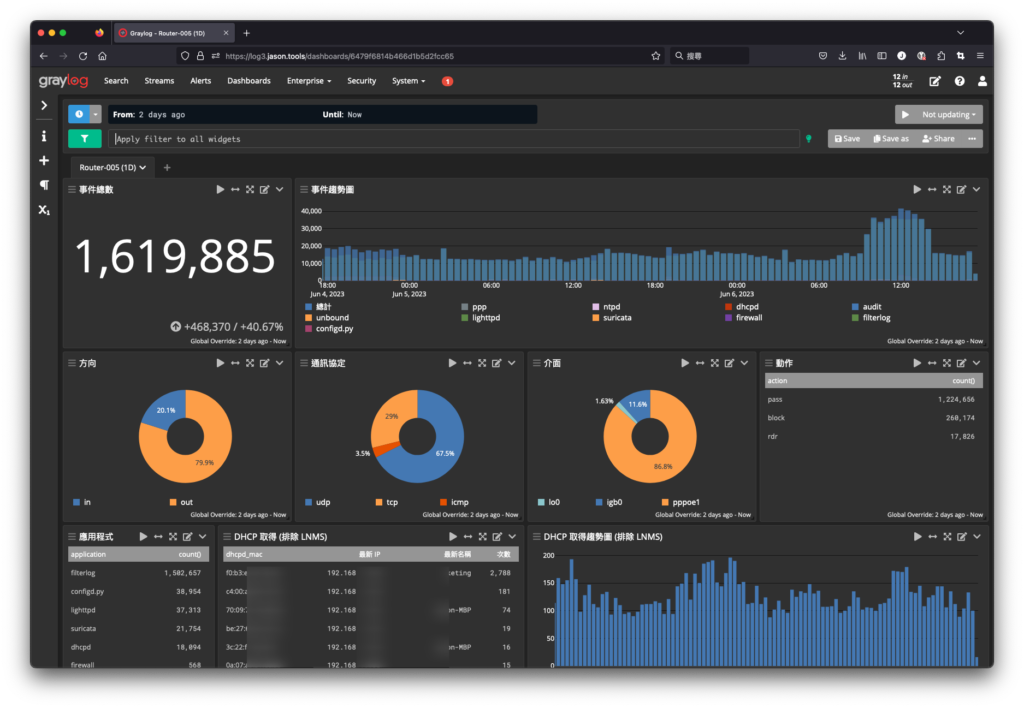This screenshot has width=1024, height=708.
Task: Open the Alerts menu item
Action: pyautogui.click(x=200, y=81)
